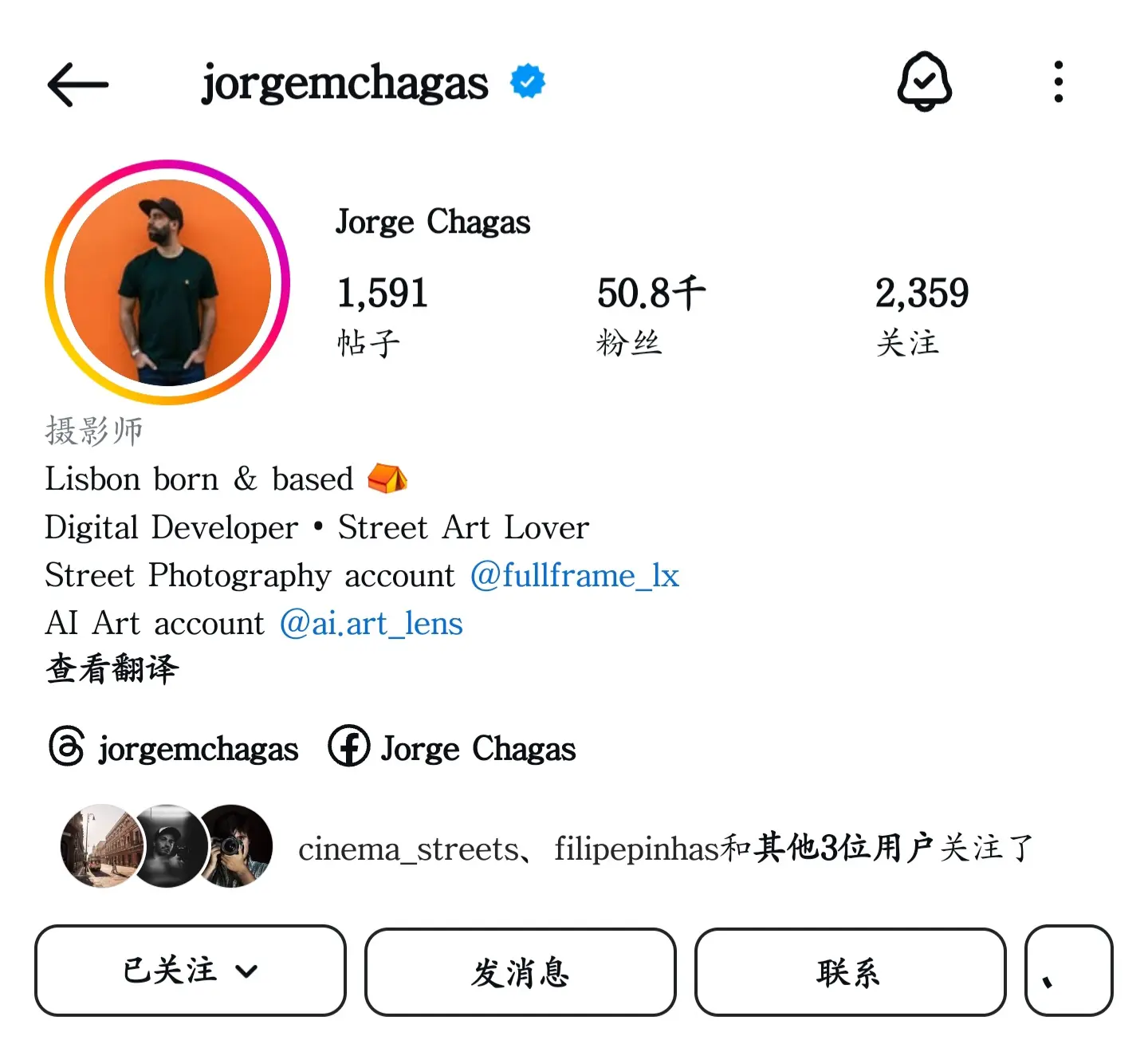Tap the photographer avatar with camera

click(x=235, y=846)
